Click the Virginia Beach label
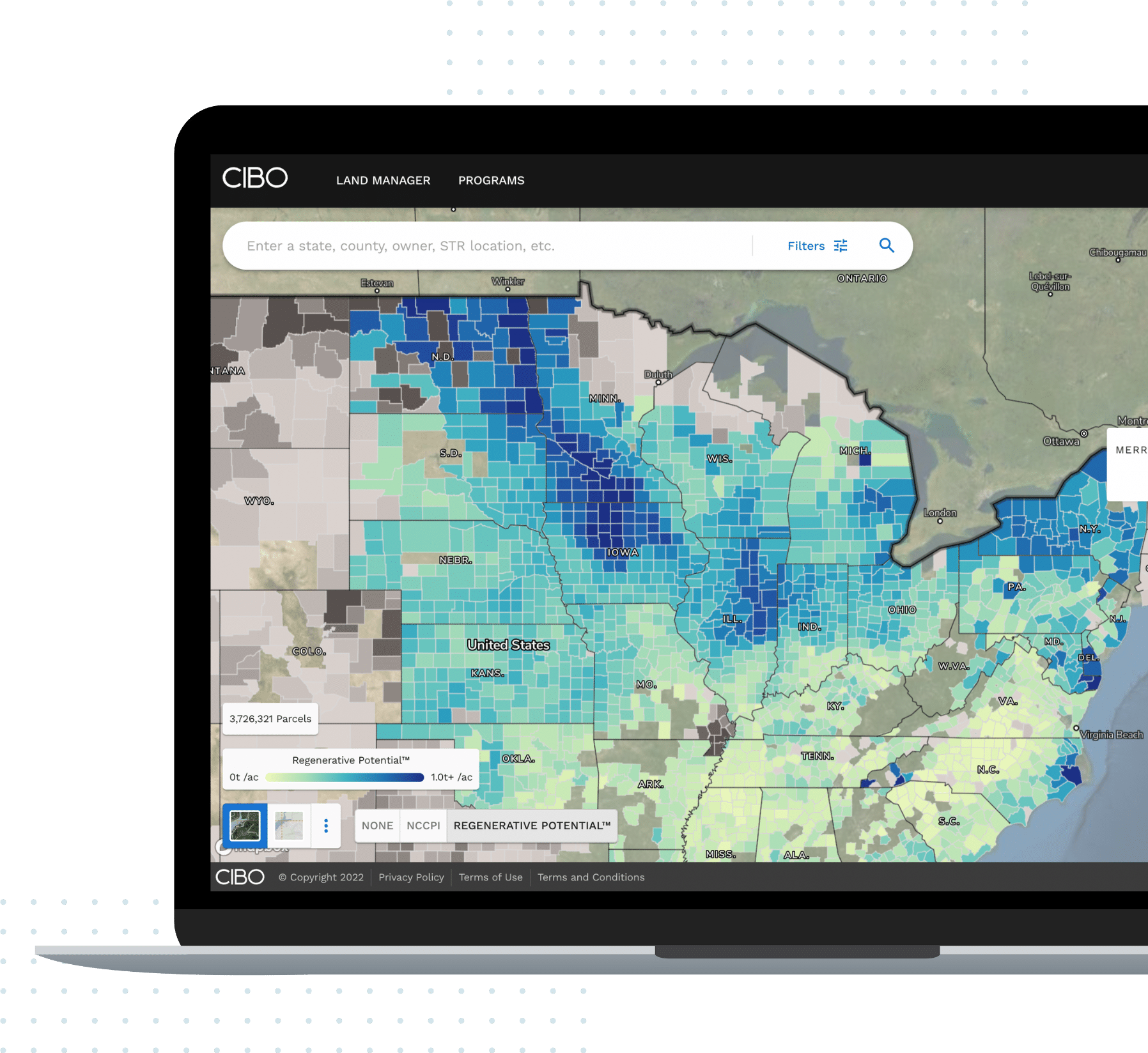The width and height of the screenshot is (1148, 1053). point(1112,735)
